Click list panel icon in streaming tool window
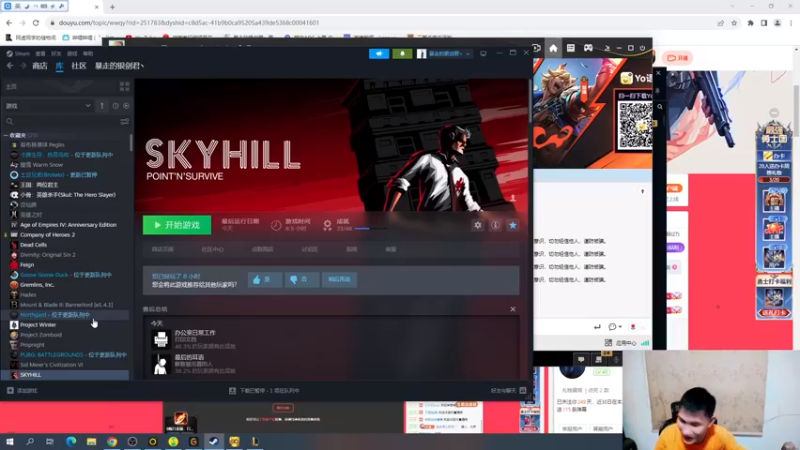 point(570,48)
